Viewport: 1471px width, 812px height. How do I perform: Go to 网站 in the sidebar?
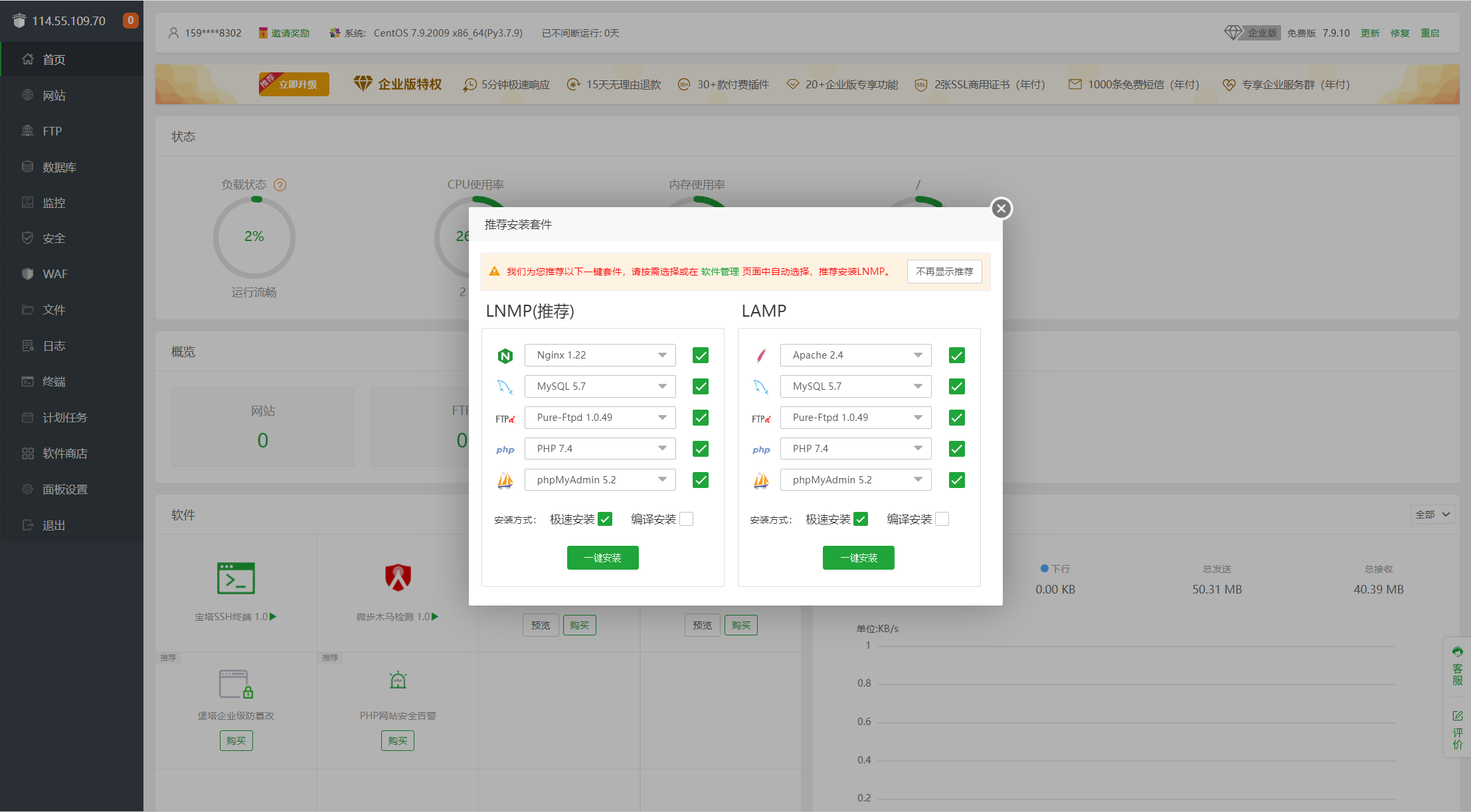coord(72,96)
